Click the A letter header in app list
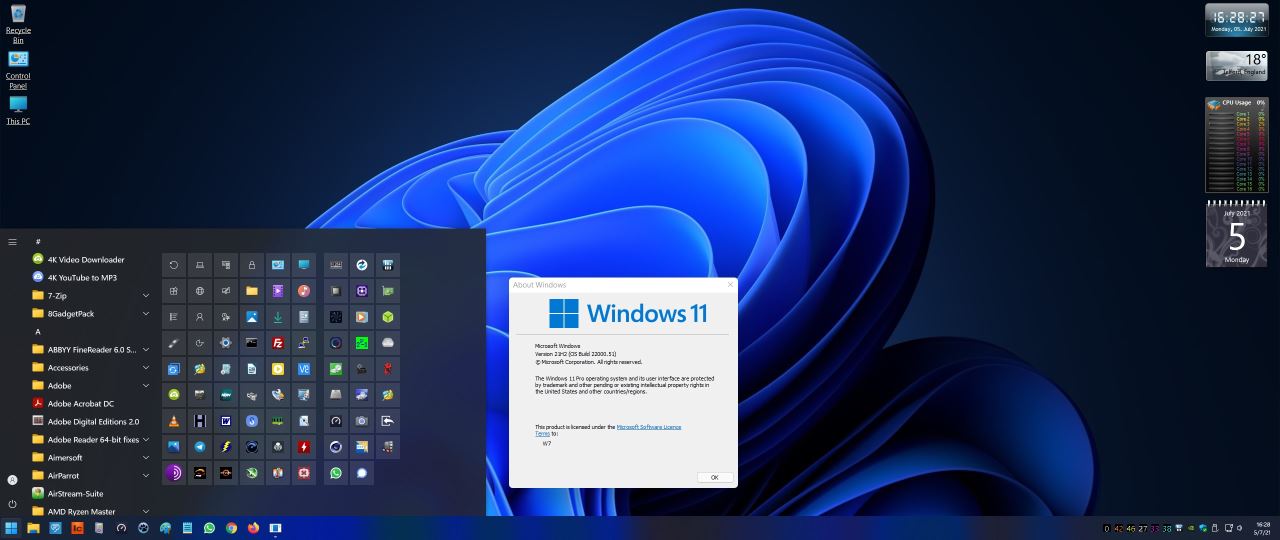Image resolution: width=1280 pixels, height=540 pixels. [38, 331]
